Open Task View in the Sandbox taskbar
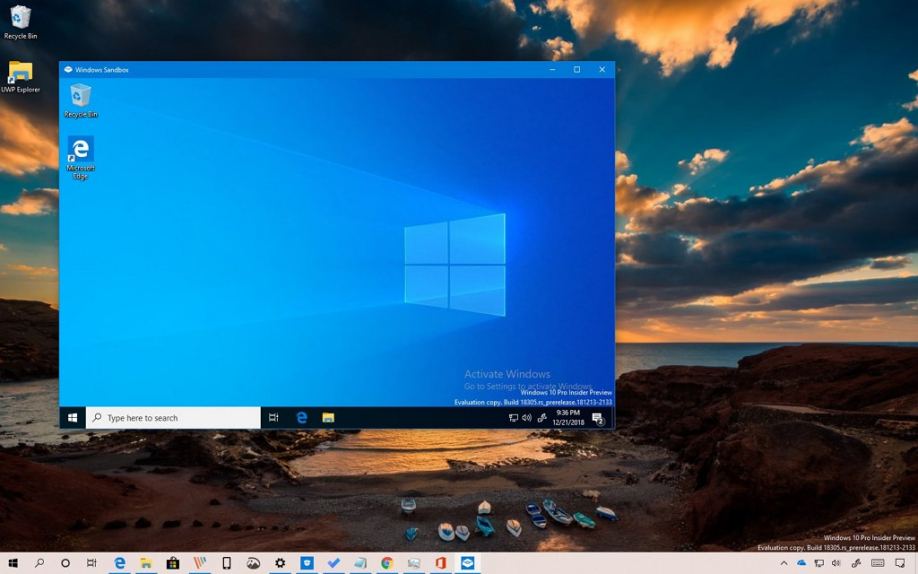The width and height of the screenshot is (918, 574). [274, 418]
